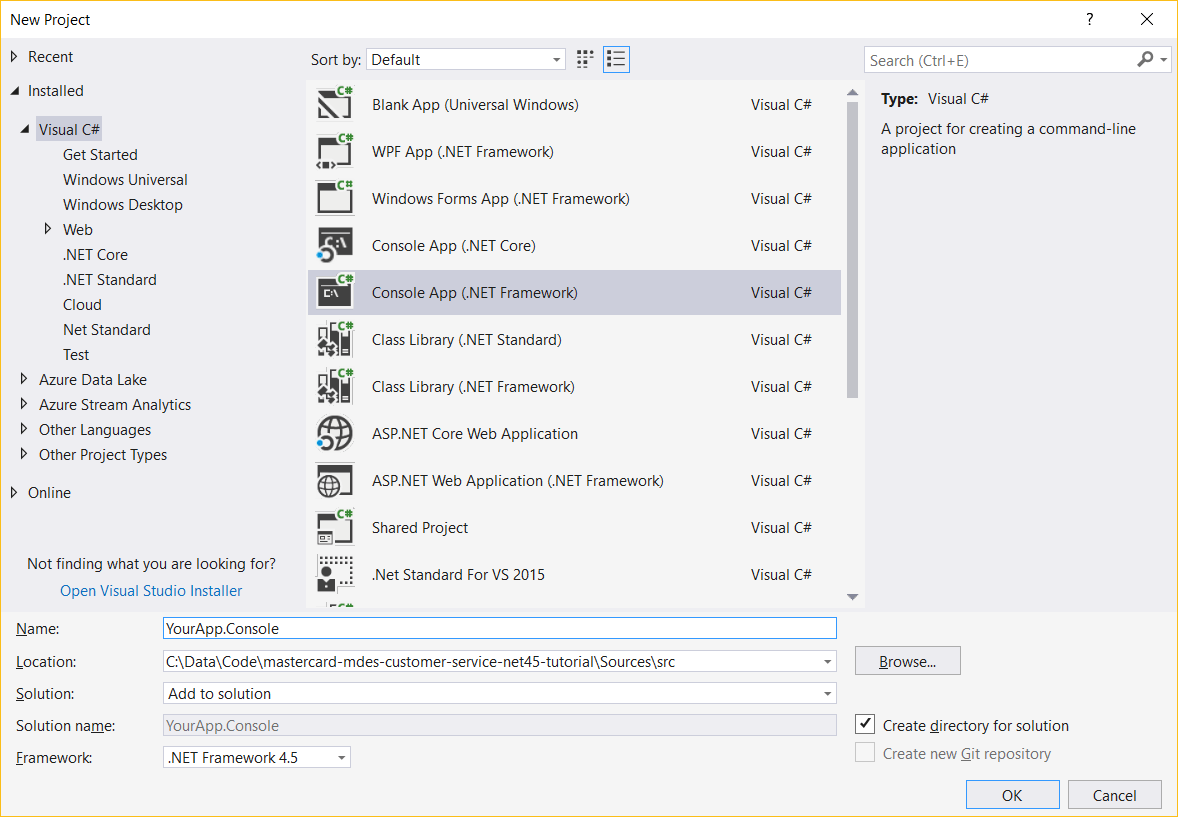Image resolution: width=1178 pixels, height=817 pixels.
Task: Select the Windows Forms App template icon
Action: 335,199
